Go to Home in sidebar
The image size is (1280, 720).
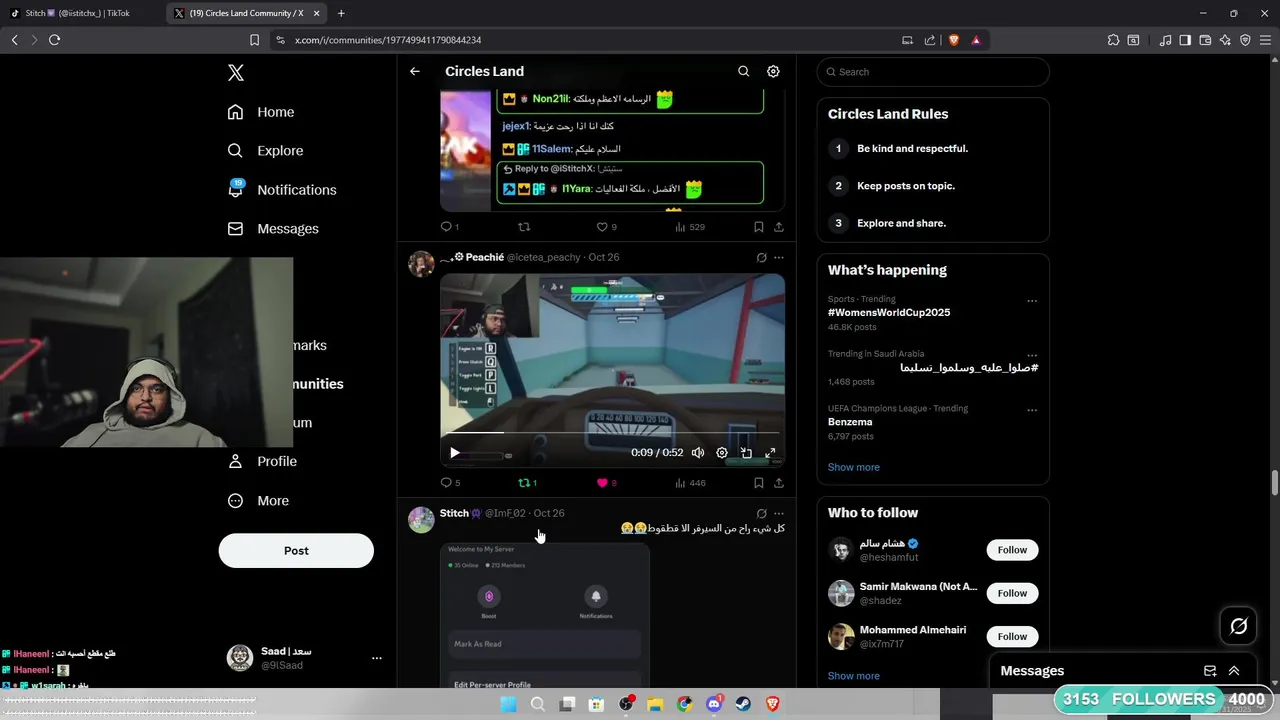click(261, 112)
